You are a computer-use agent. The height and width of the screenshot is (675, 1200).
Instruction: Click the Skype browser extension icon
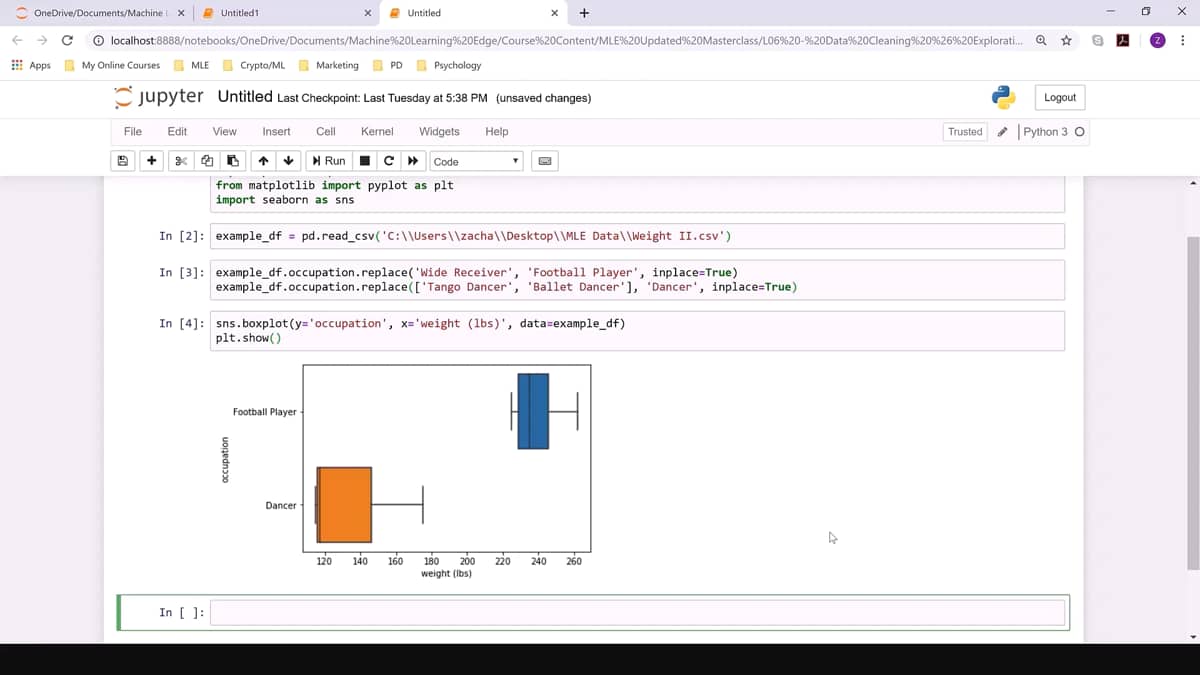(1099, 40)
